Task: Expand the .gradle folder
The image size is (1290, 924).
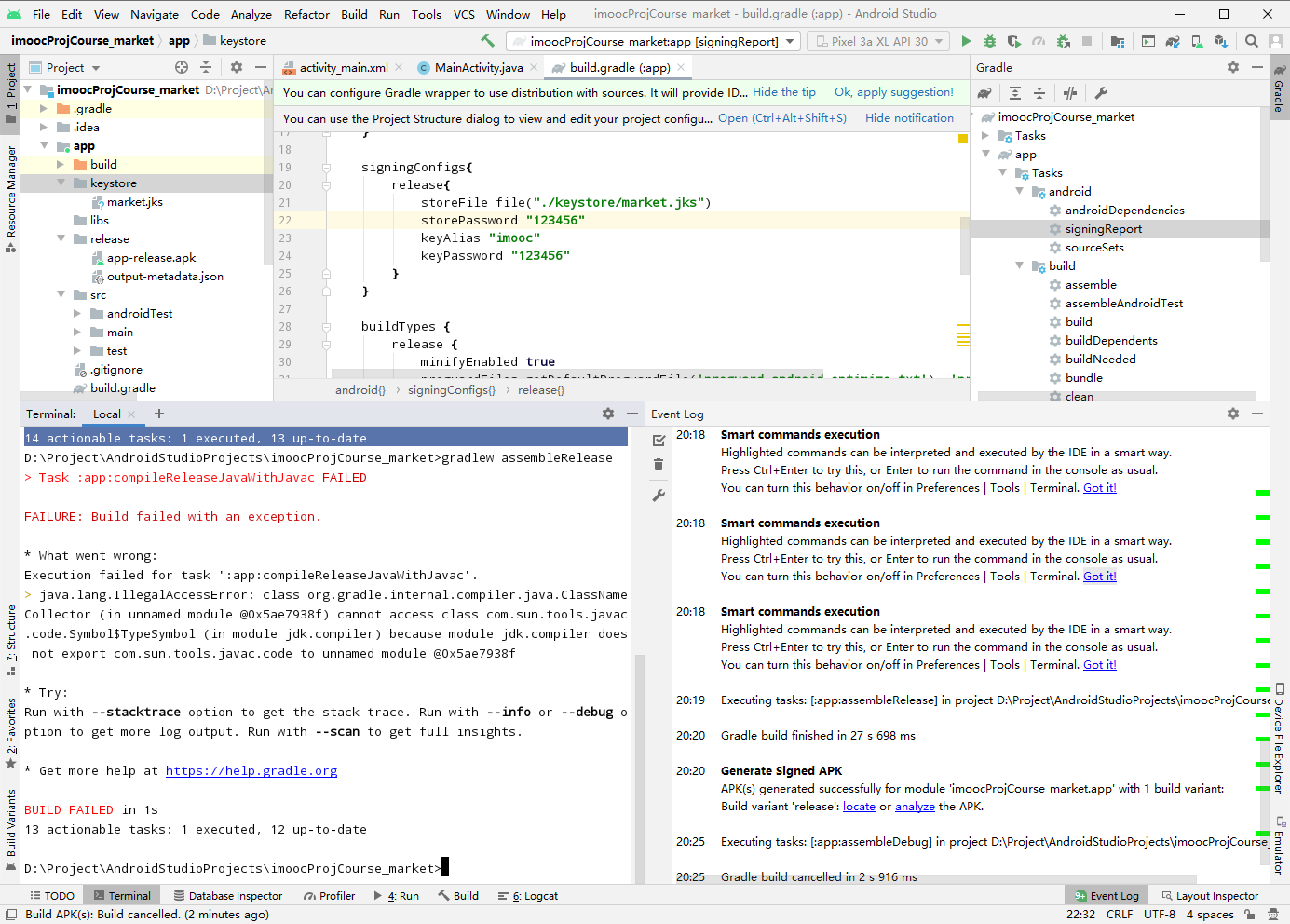Action: pos(44,109)
